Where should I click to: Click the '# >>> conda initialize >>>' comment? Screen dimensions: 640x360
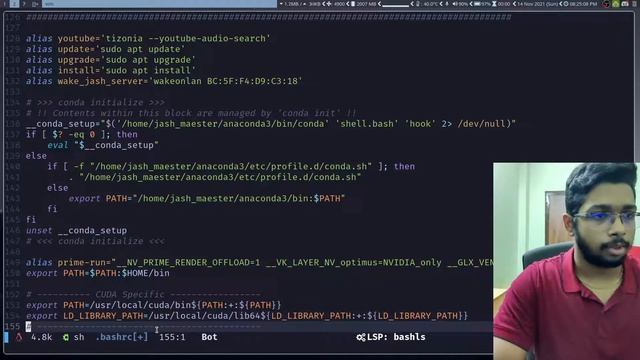pos(96,102)
